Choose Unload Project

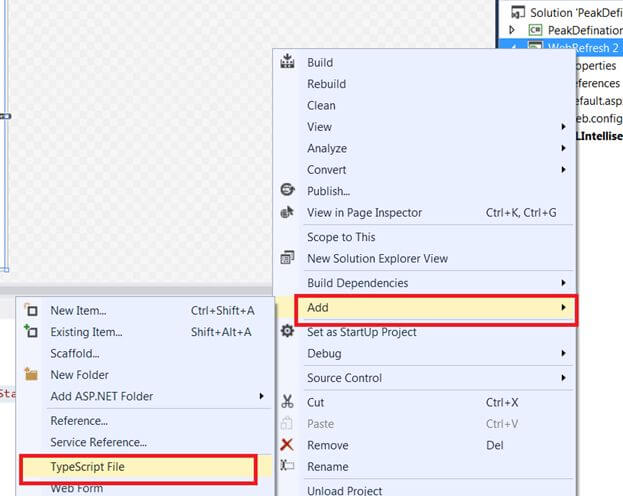[x=425, y=490]
